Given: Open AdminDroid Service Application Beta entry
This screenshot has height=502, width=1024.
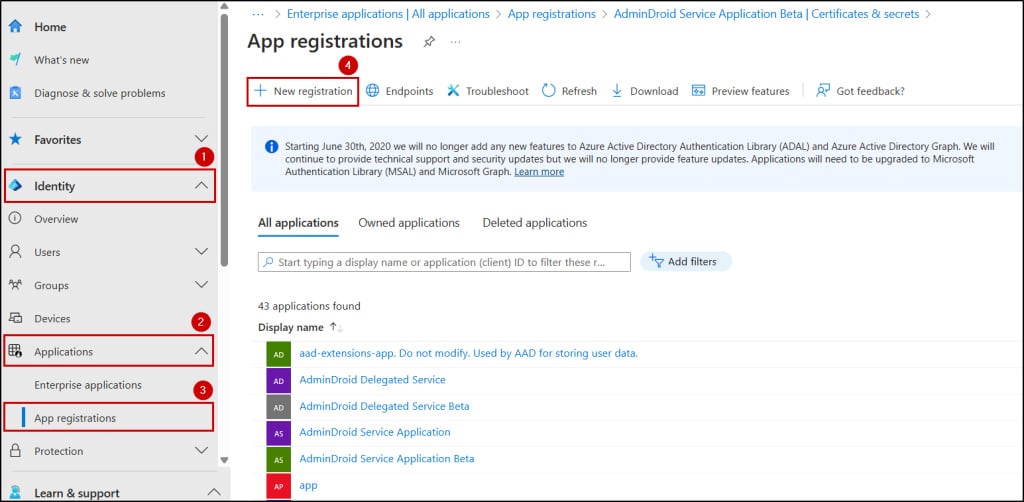Looking at the screenshot, I should pyautogui.click(x=387, y=458).
